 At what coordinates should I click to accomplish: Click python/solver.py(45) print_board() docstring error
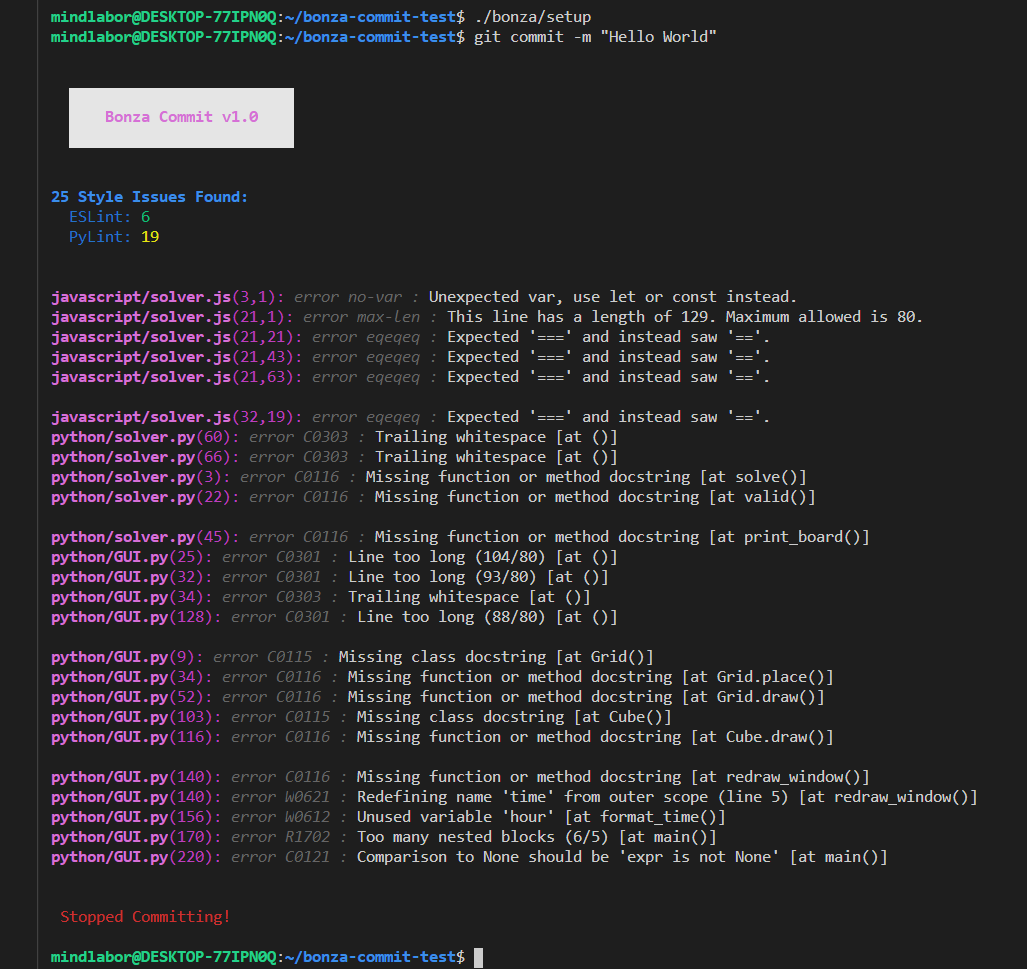tap(460, 537)
